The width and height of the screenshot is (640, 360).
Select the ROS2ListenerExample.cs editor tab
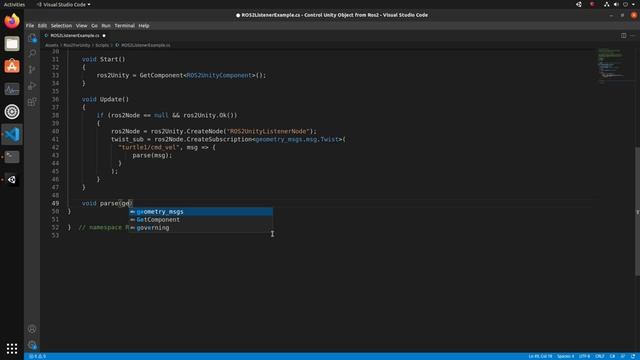(x=75, y=36)
